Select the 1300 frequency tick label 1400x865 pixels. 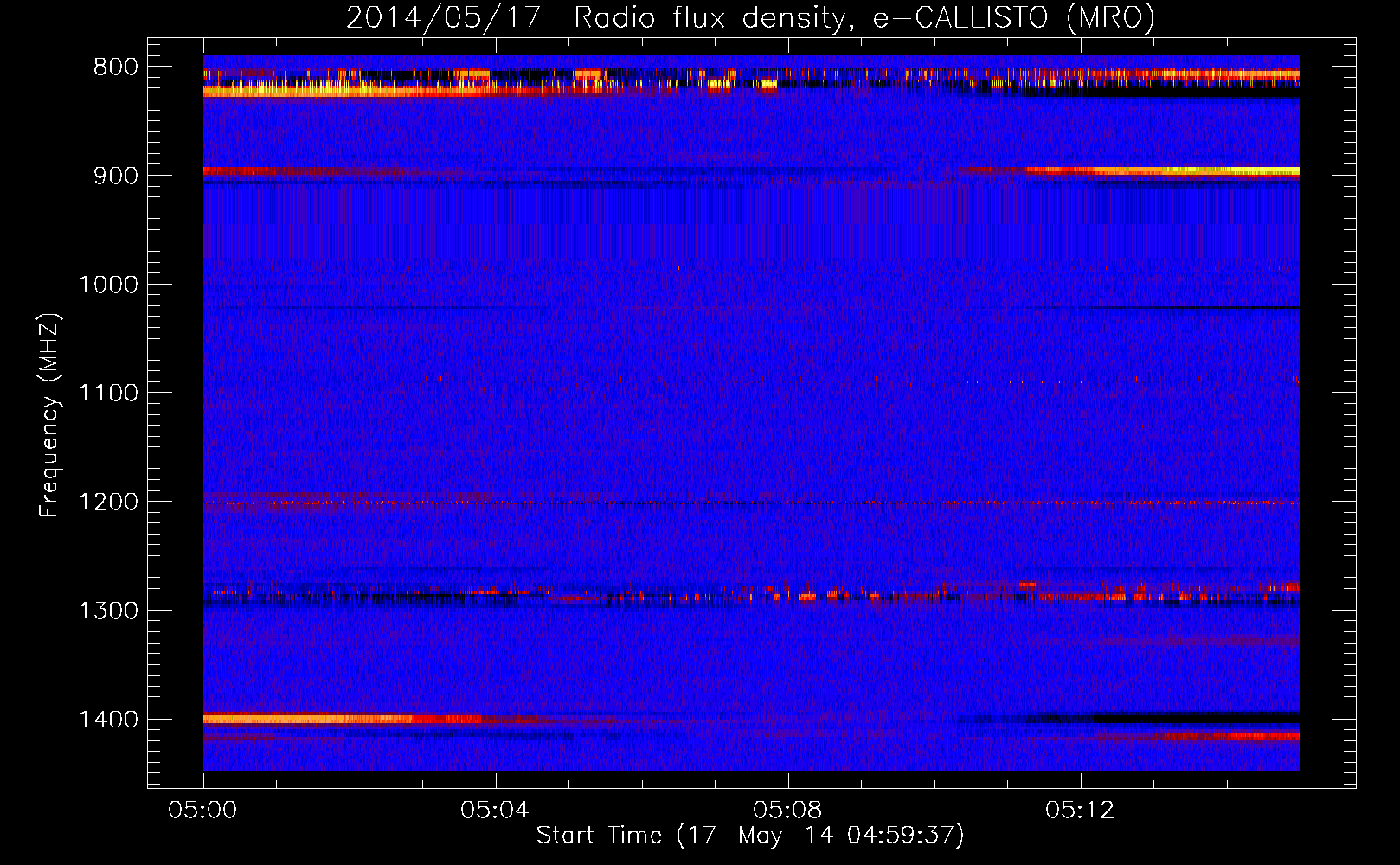(109, 611)
